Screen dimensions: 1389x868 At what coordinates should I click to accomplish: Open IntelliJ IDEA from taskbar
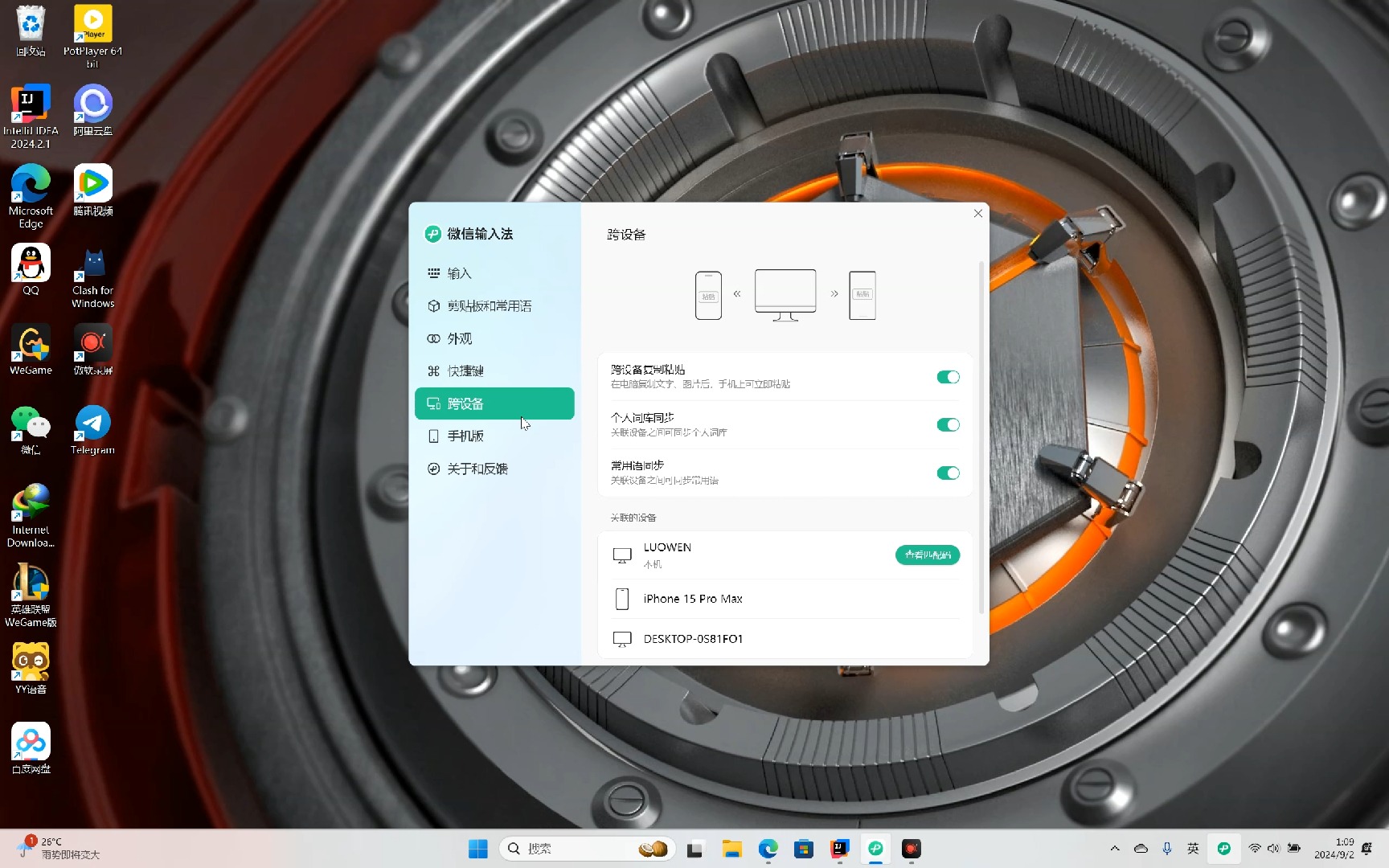click(x=839, y=849)
